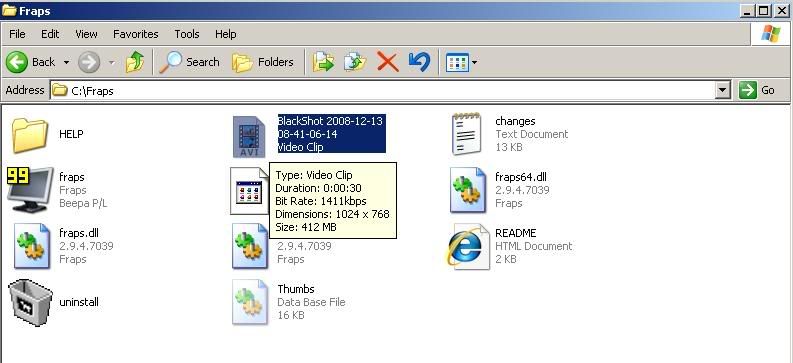793x363 pixels.
Task: Open the Favorites menu
Action: [136, 34]
